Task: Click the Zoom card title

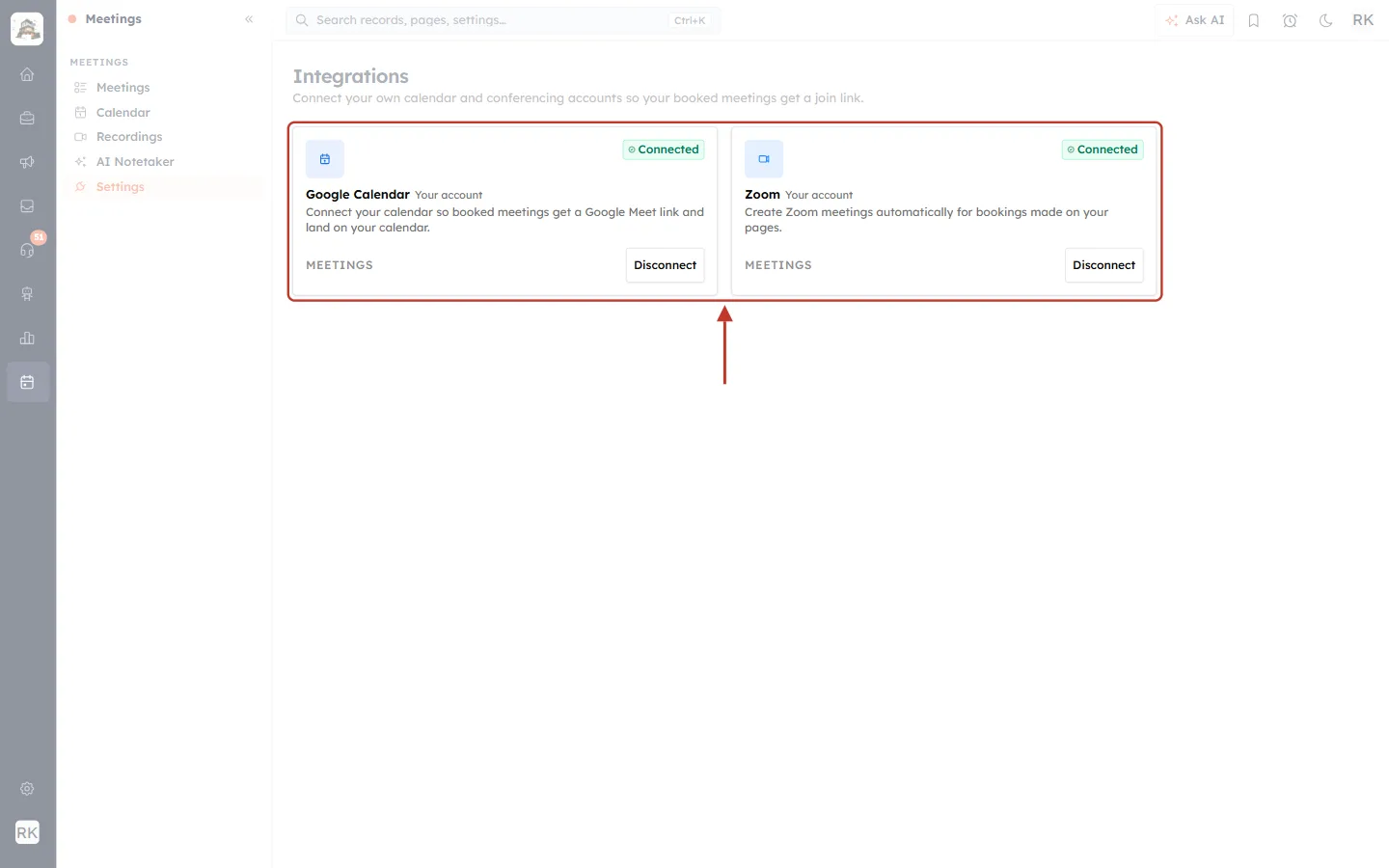Action: pos(762,195)
